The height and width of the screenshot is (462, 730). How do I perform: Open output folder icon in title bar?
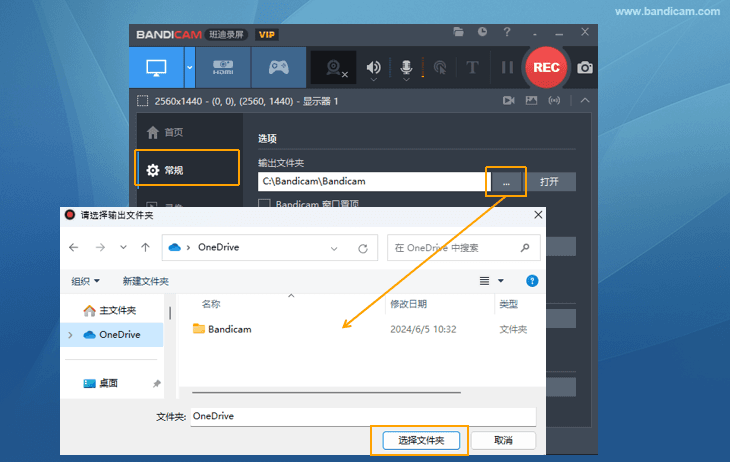coord(459,32)
